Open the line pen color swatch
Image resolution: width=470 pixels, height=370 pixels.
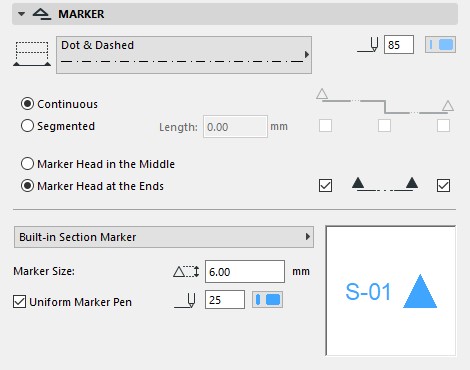(440, 45)
